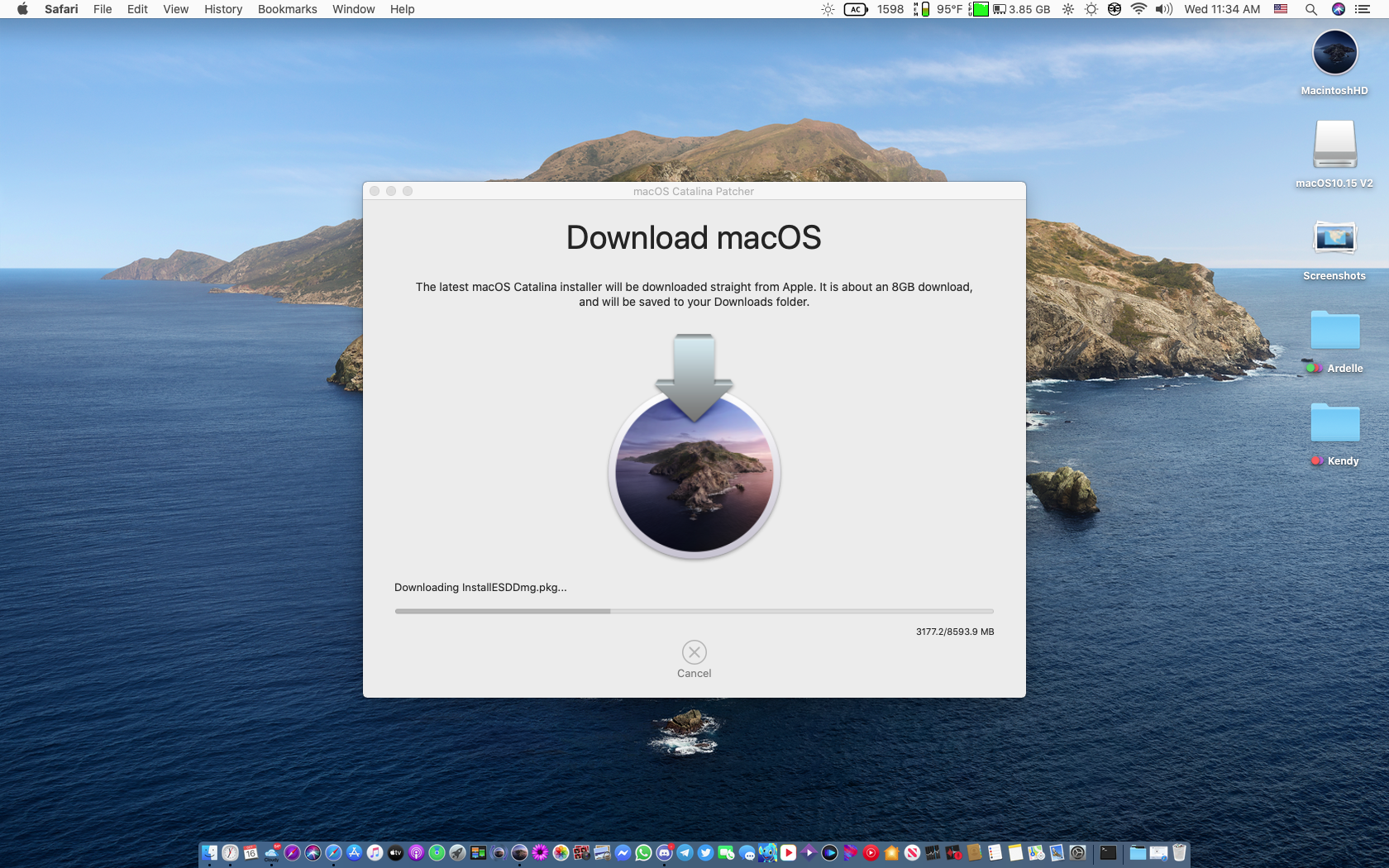Open the MacintoshHD drive on desktop
The height and width of the screenshot is (868, 1389).
(1334, 62)
